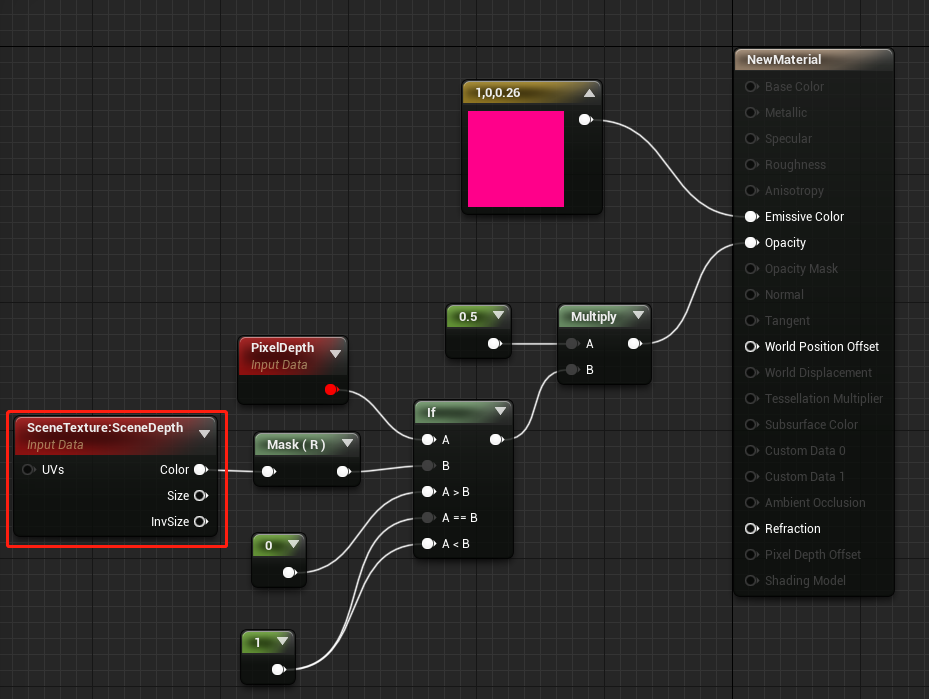The height and width of the screenshot is (699, 929).
Task: Click the World Position Offset pin
Action: [750, 346]
